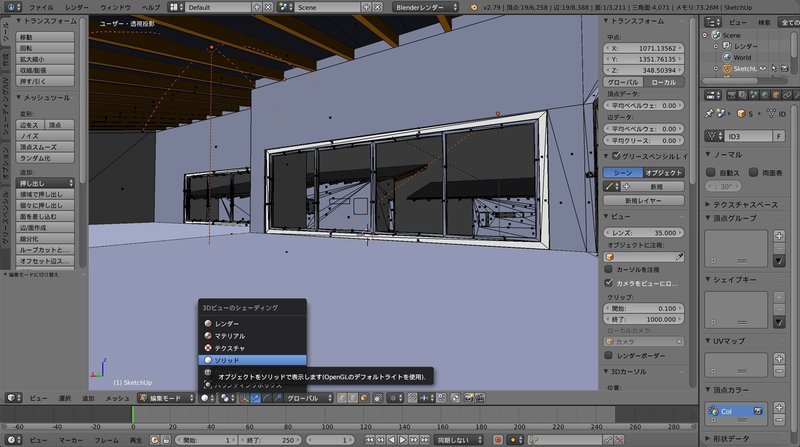The width and height of the screenshot is (800, 447).
Task: Toggle the fake user F button
Action: click(779, 136)
